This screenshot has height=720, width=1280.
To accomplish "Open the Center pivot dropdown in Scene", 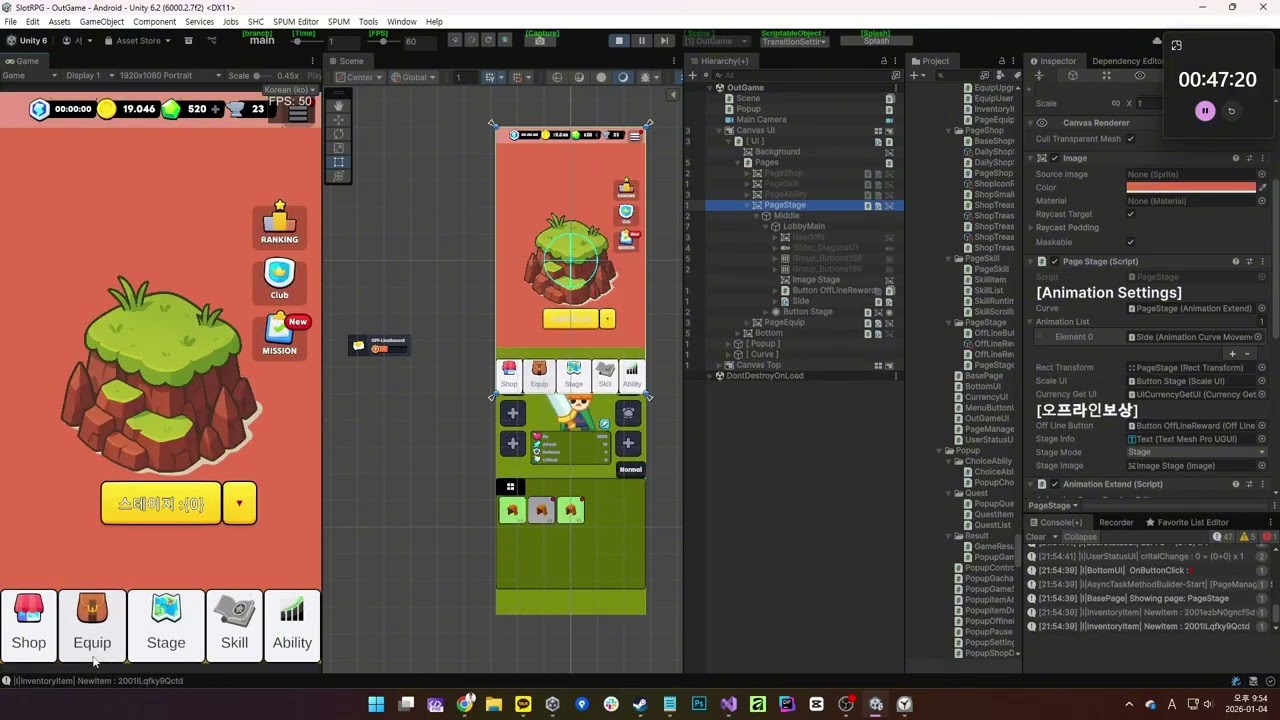I will (x=359, y=77).
